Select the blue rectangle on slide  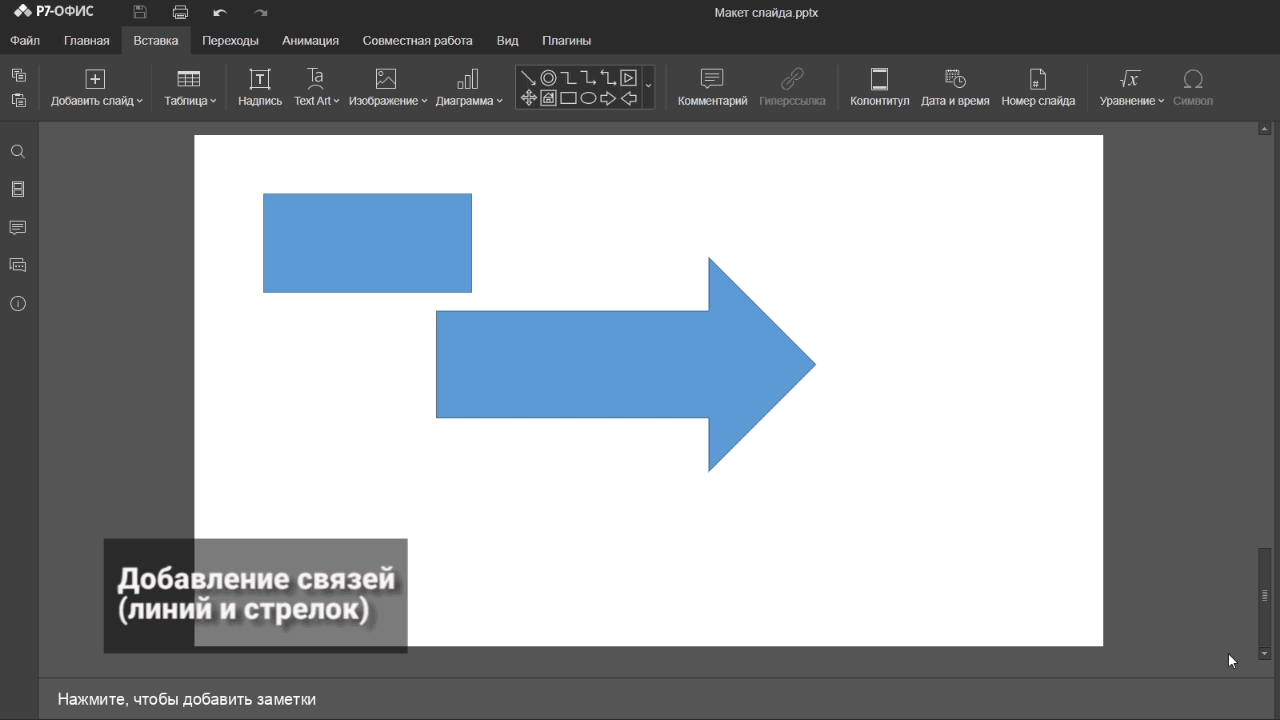(x=367, y=243)
